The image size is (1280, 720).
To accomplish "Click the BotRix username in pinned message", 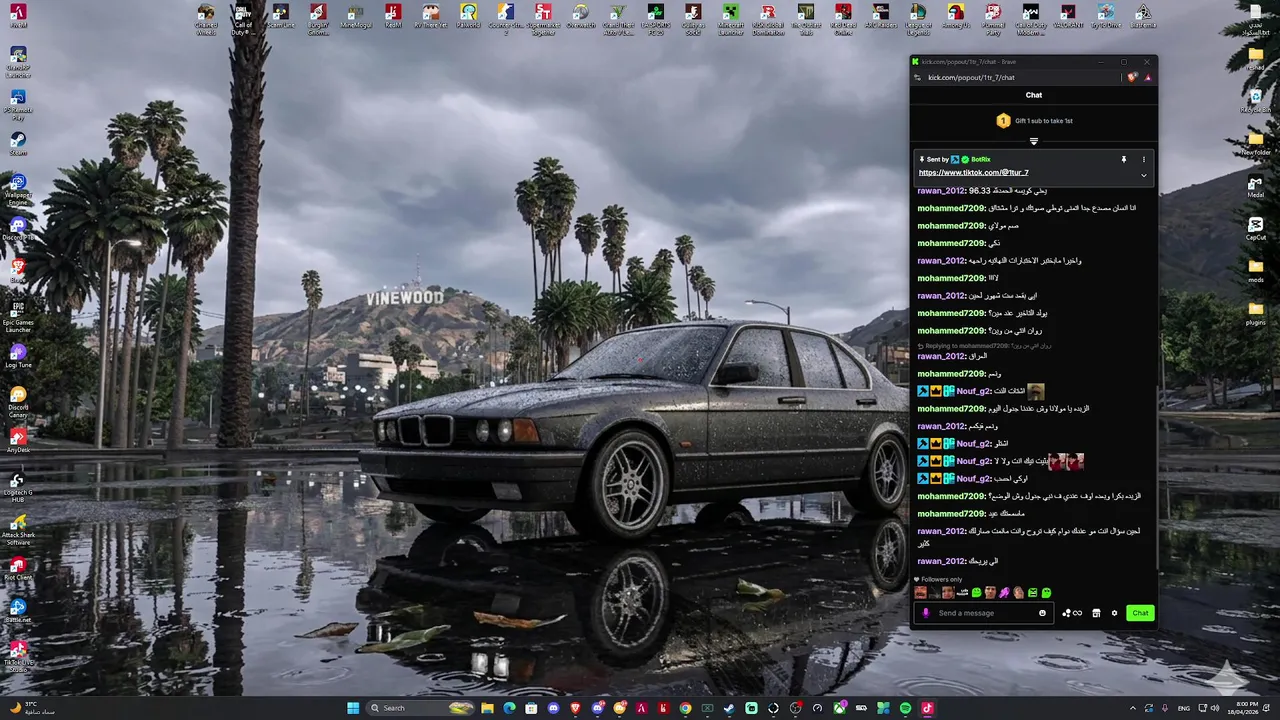I will (981, 159).
